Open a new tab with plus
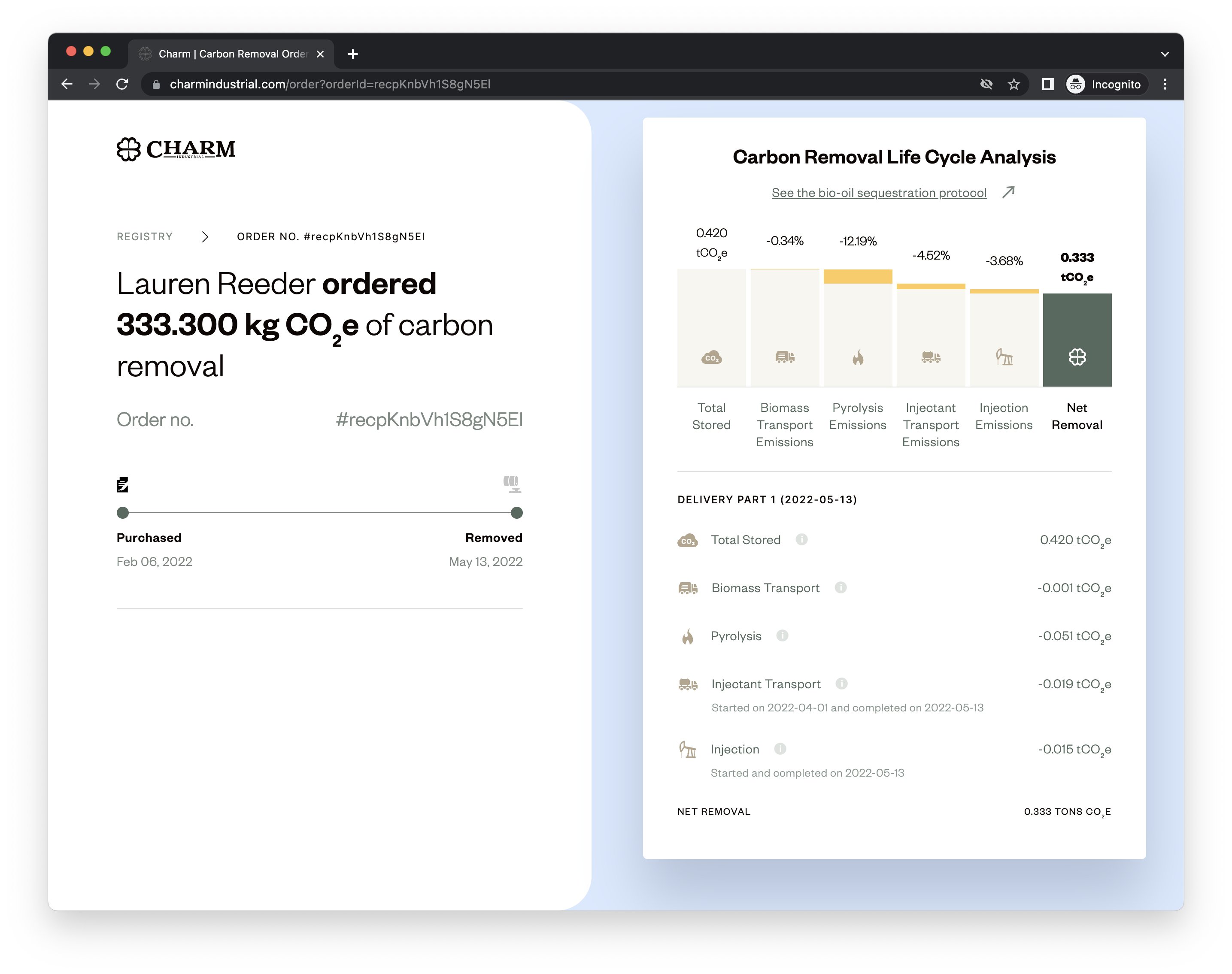This screenshot has height=974, width=1232. click(352, 54)
